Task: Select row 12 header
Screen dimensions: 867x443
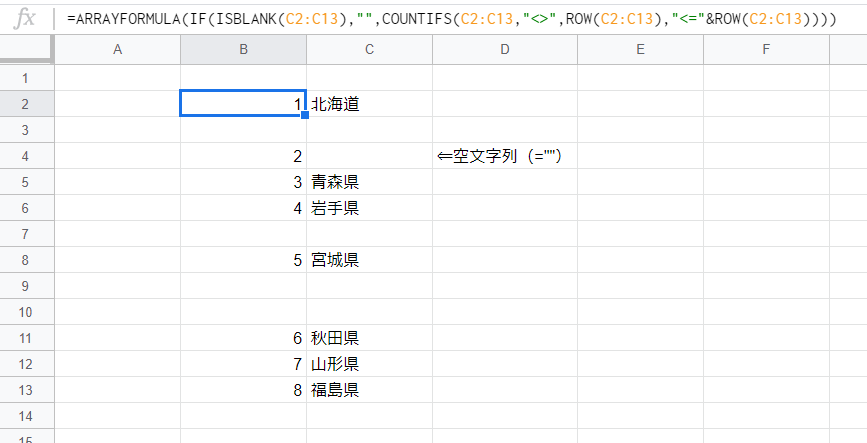Action: tap(27, 364)
